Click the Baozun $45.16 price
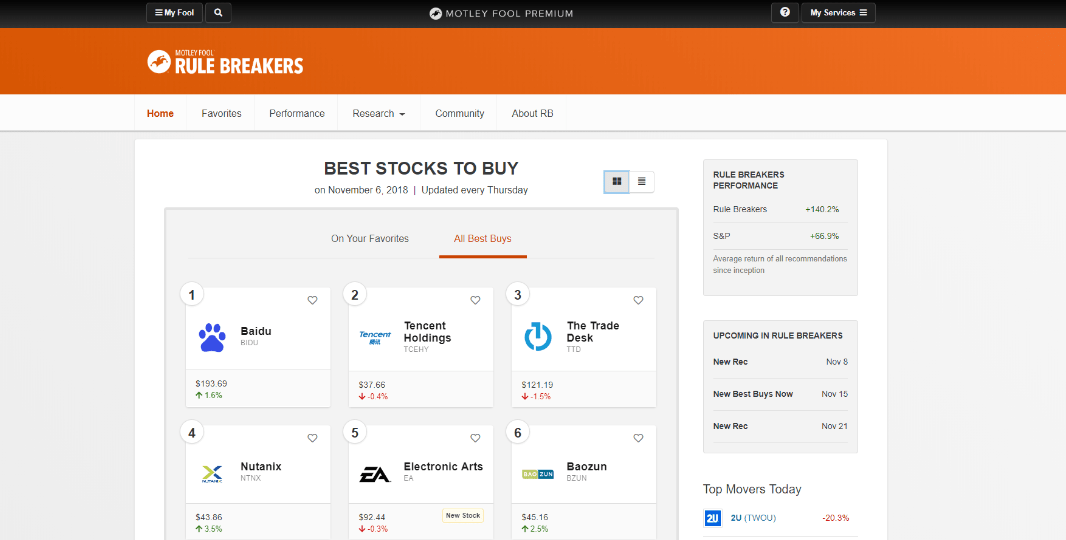This screenshot has width=1066, height=540. point(535,517)
